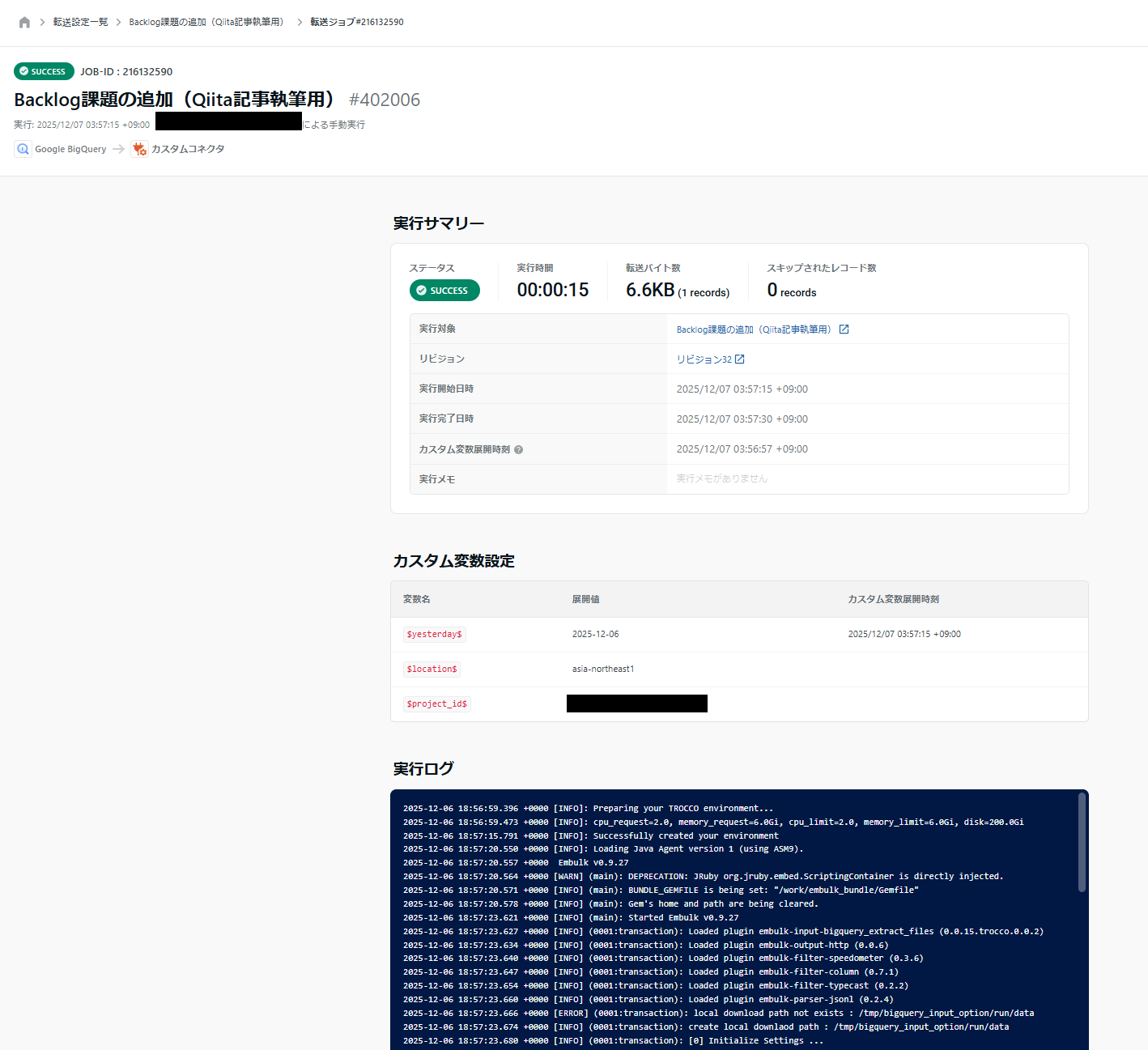Click 実行ログ section heading
This screenshot has width=1148, height=1050.
tap(423, 768)
